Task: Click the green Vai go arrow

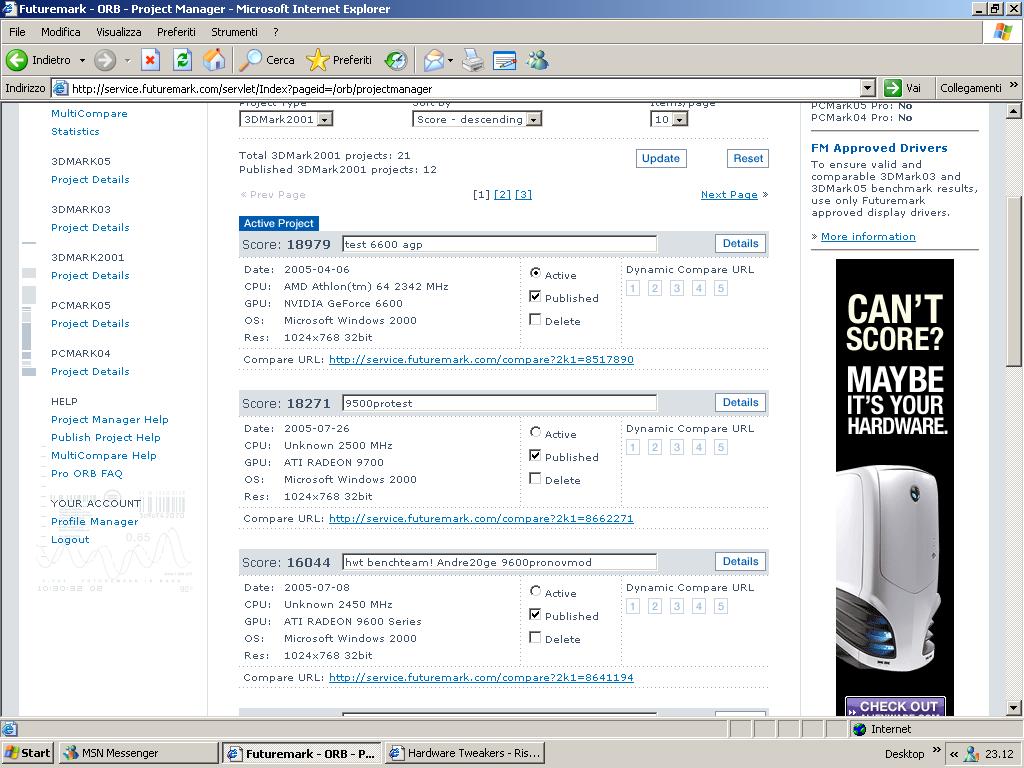Action: 893,88
